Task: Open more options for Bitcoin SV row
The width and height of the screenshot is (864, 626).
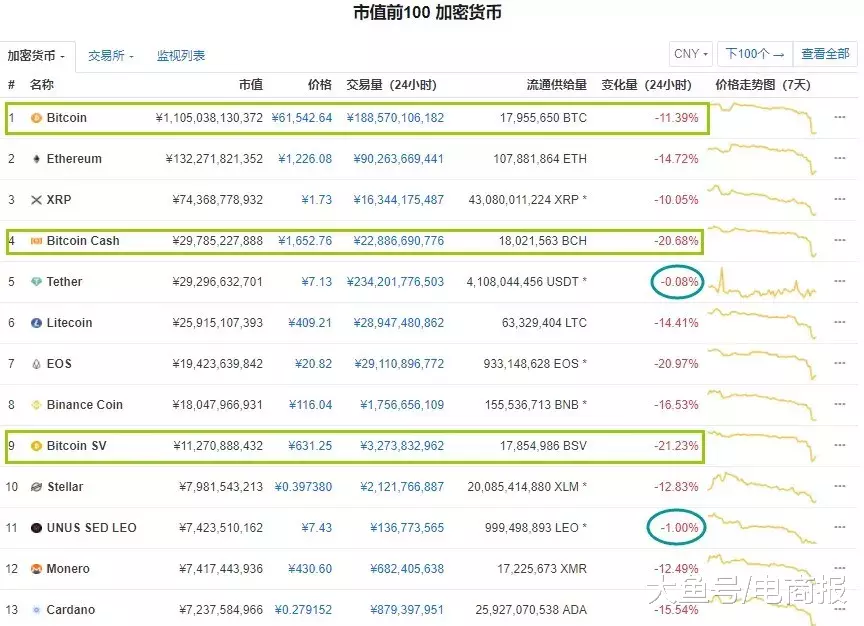Action: pos(840,445)
